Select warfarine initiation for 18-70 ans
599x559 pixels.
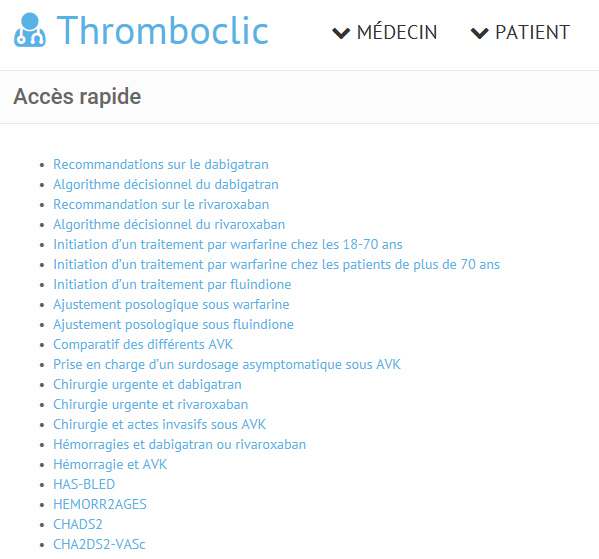(228, 245)
